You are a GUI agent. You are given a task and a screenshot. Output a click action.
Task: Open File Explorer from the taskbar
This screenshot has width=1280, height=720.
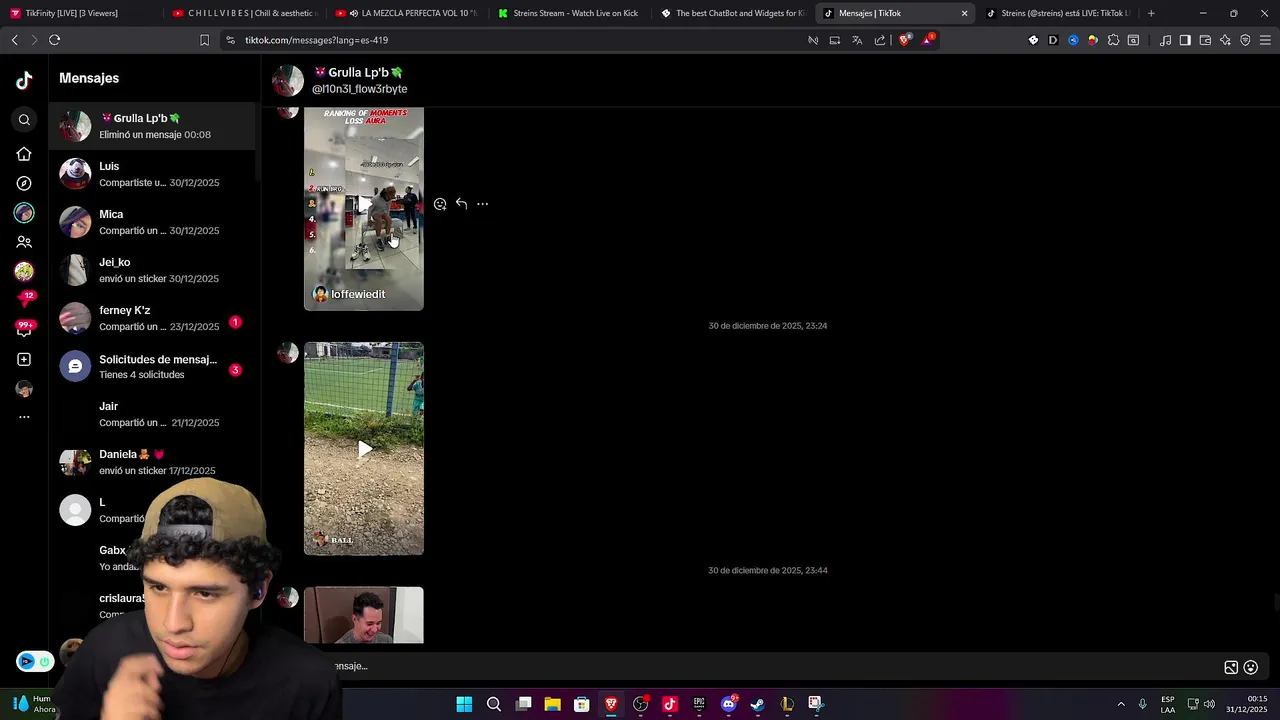pos(552,704)
